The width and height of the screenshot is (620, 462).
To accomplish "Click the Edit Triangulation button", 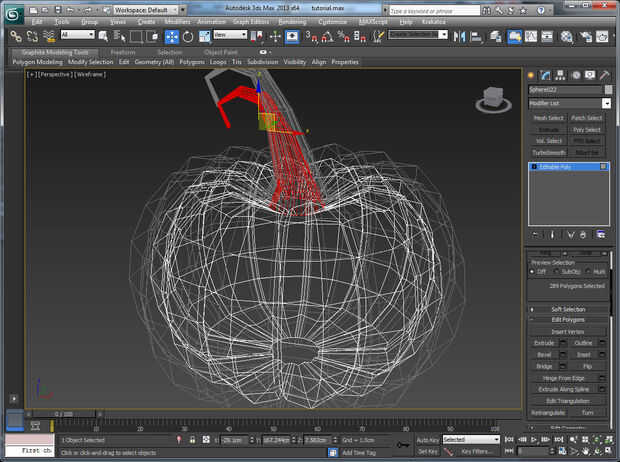I will [x=566, y=400].
